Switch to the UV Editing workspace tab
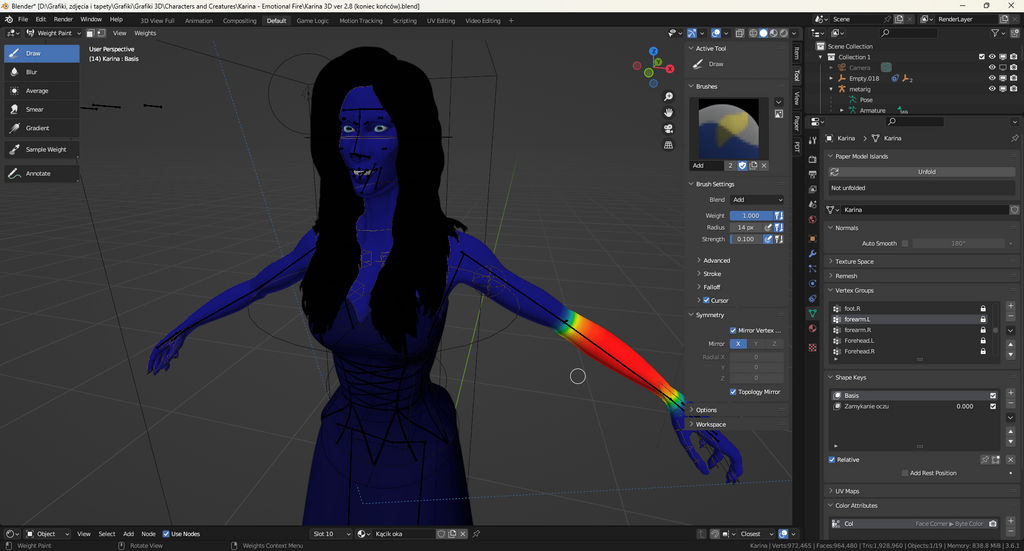 click(x=440, y=20)
